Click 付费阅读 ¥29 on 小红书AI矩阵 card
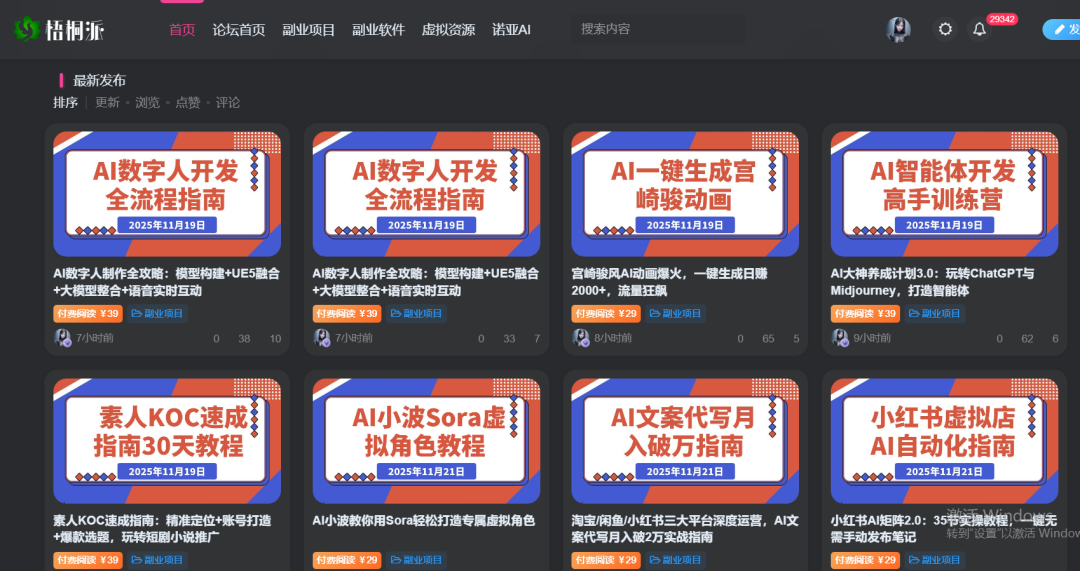This screenshot has height=571, width=1080. (x=865, y=560)
